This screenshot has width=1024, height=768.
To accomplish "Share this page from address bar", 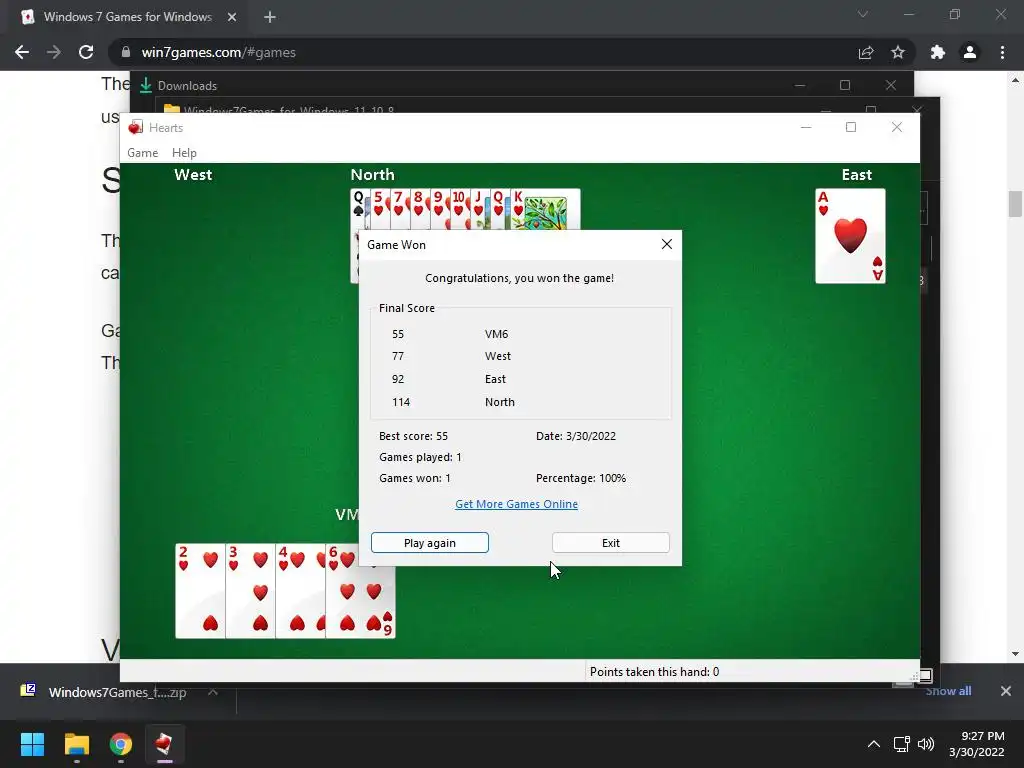I will (866, 52).
